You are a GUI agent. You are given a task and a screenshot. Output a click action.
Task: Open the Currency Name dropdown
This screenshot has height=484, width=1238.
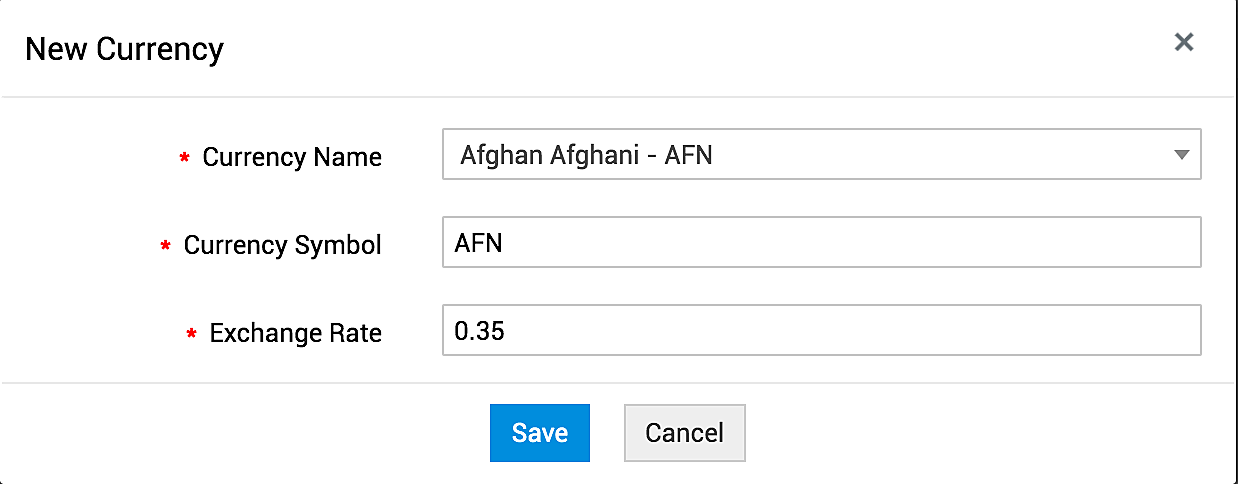click(820, 155)
